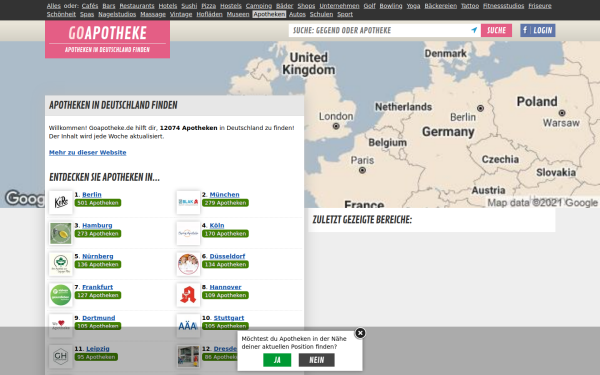This screenshot has height=375, width=600.
Task: Select Restaurants category
Action: click(x=137, y=6)
